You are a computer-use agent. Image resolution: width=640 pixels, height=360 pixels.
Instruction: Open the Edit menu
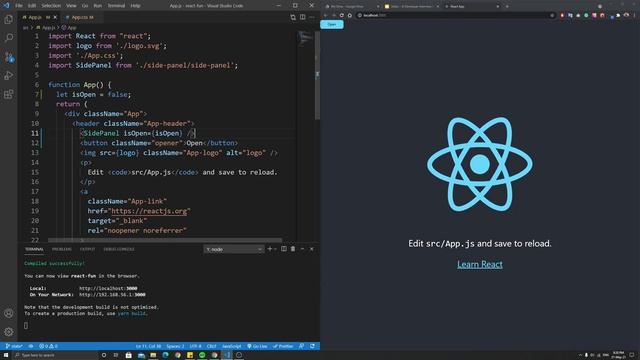click(32, 6)
